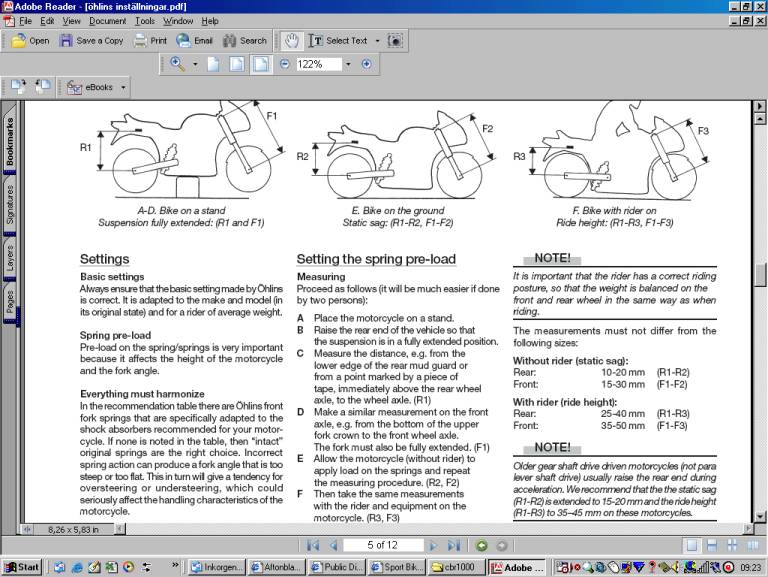The height and width of the screenshot is (577, 768).
Task: Activate the Hand tool
Action: (x=292, y=41)
